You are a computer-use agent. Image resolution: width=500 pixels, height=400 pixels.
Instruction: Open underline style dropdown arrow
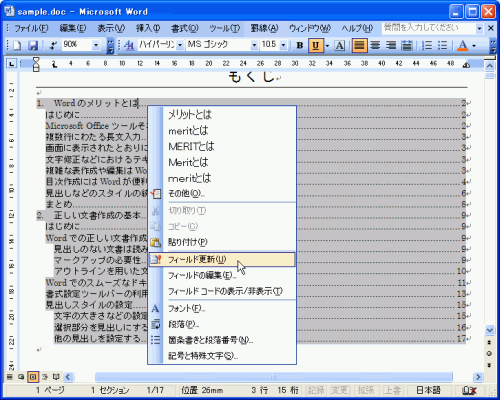tap(327, 45)
